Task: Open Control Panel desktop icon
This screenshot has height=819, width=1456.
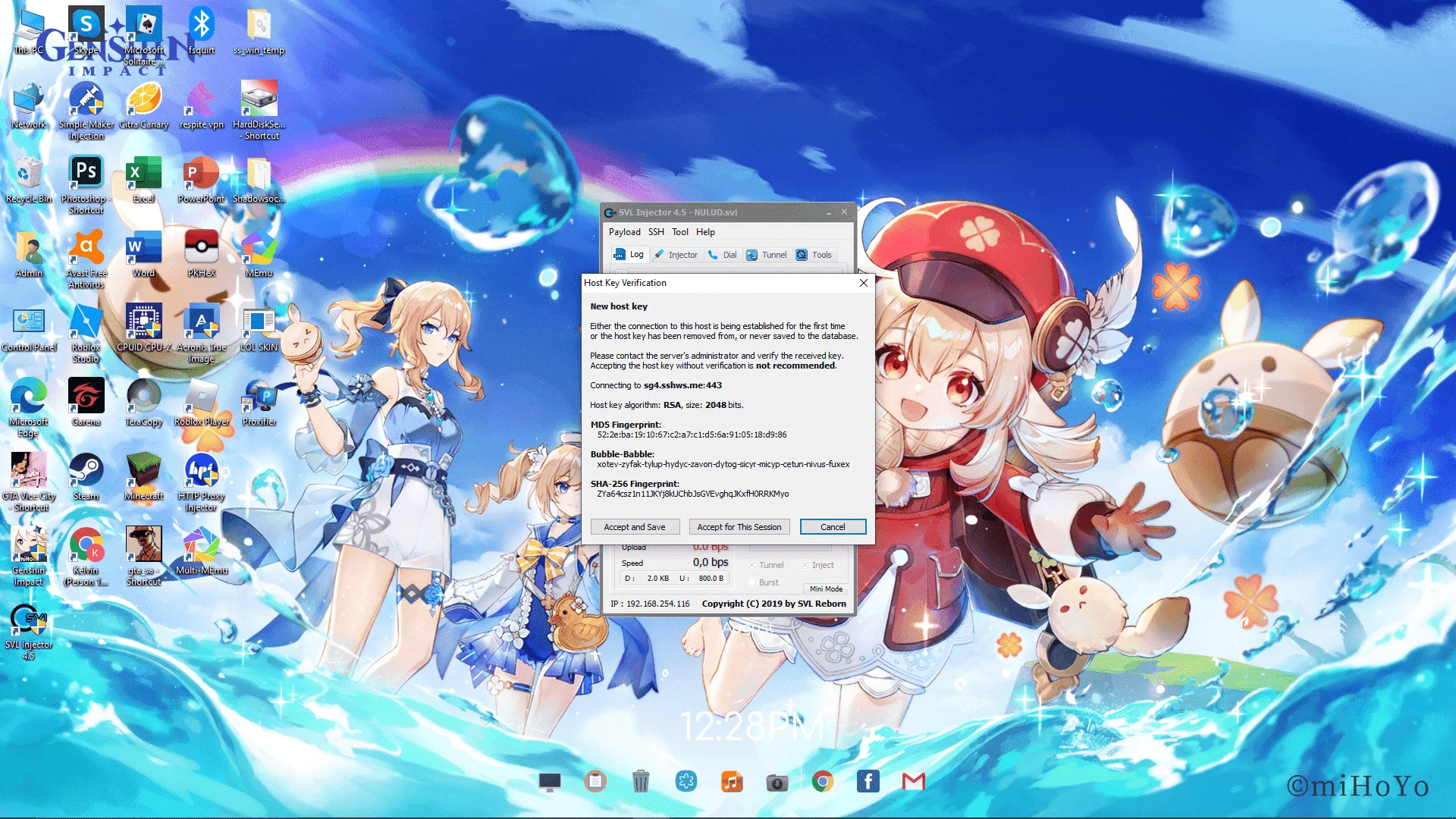Action: click(29, 329)
